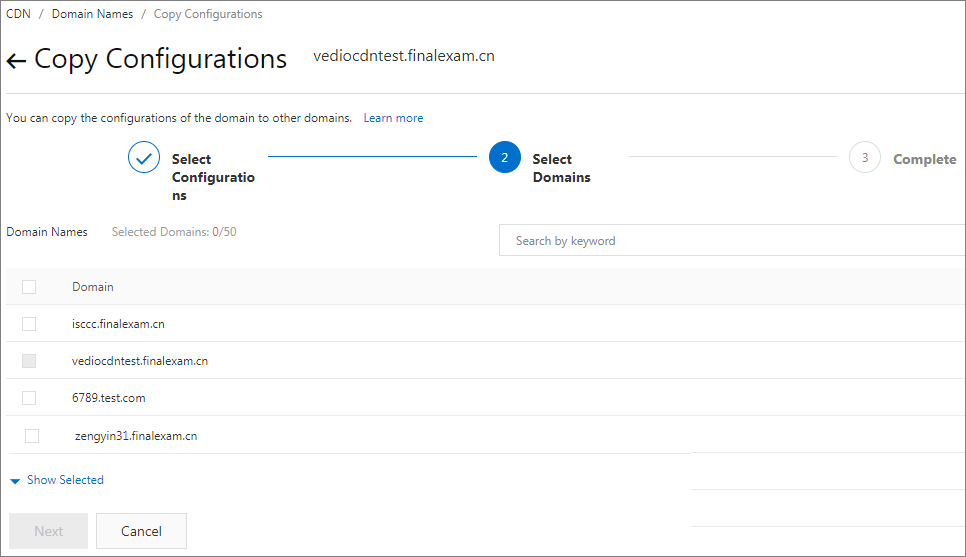Check the 6789.test.com checkbox

[x=29, y=397]
